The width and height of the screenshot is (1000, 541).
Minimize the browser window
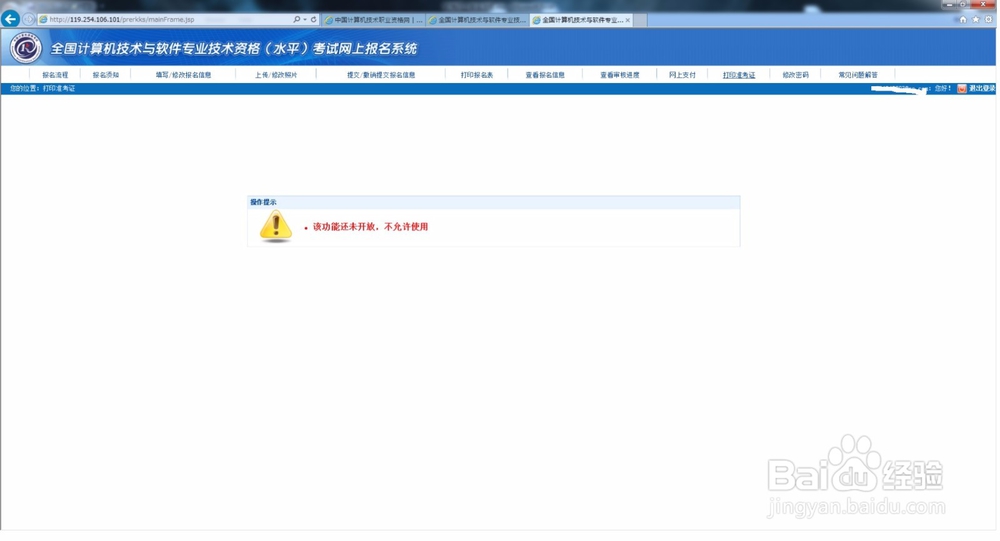(x=950, y=4)
